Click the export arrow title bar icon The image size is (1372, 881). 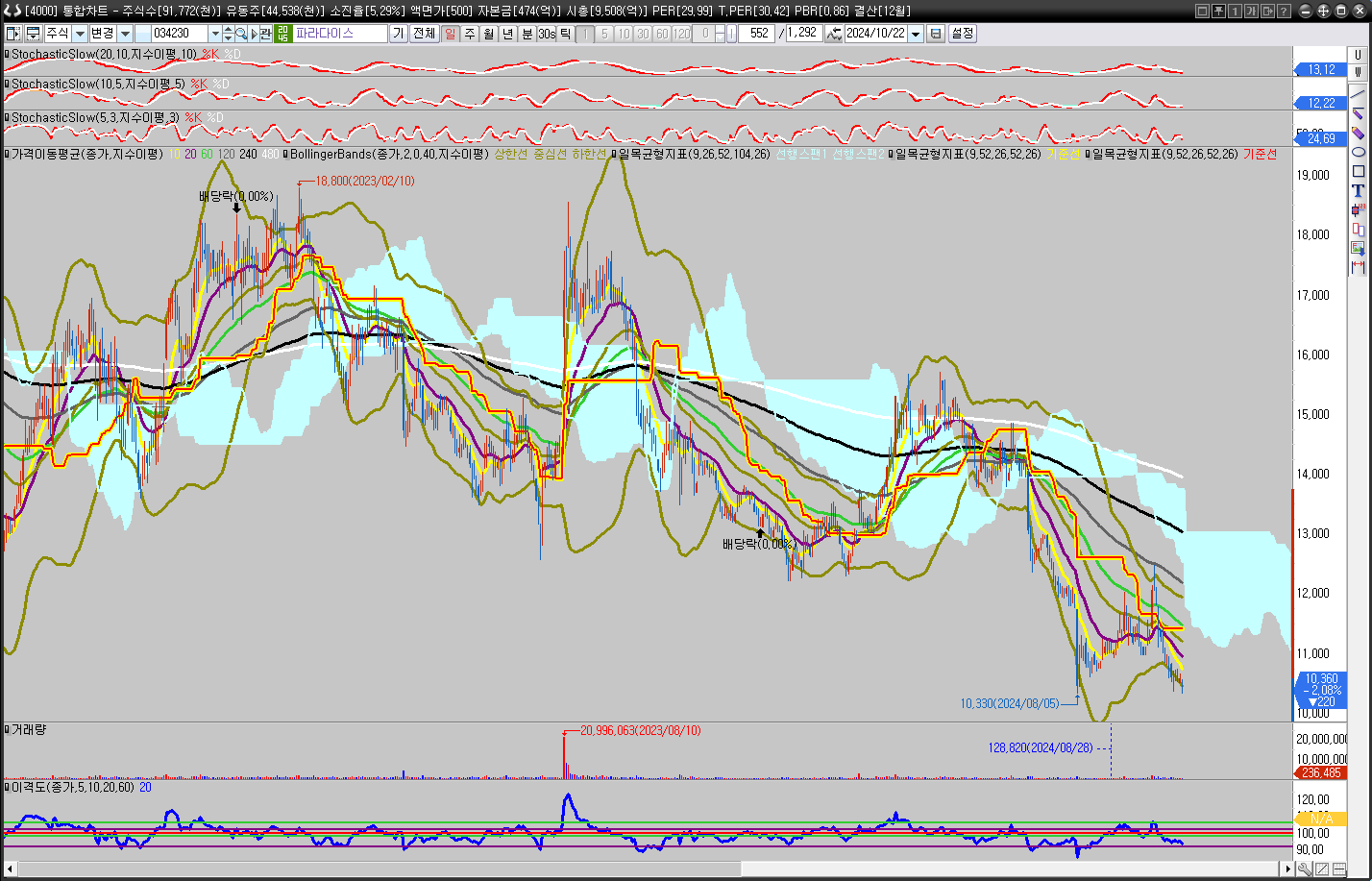tap(1267, 11)
